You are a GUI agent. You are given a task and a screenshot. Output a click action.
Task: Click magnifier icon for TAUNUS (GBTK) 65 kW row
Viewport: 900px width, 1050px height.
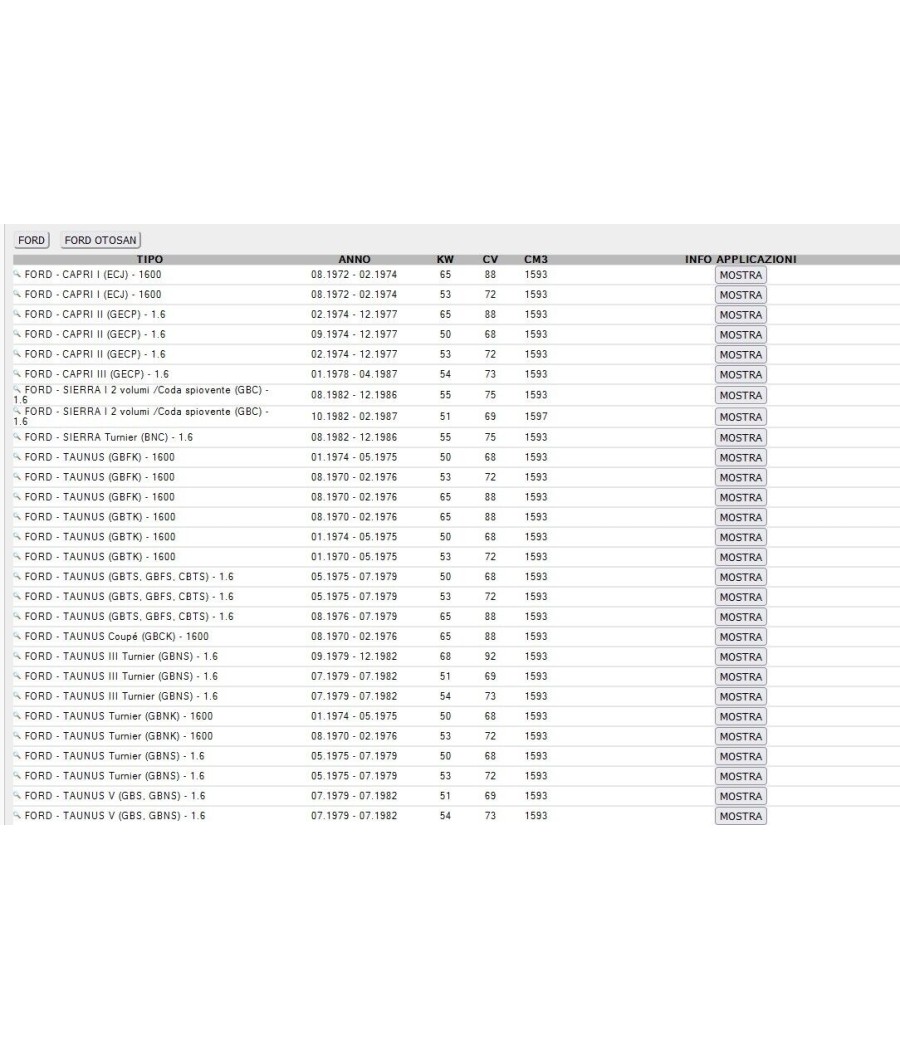17,516
